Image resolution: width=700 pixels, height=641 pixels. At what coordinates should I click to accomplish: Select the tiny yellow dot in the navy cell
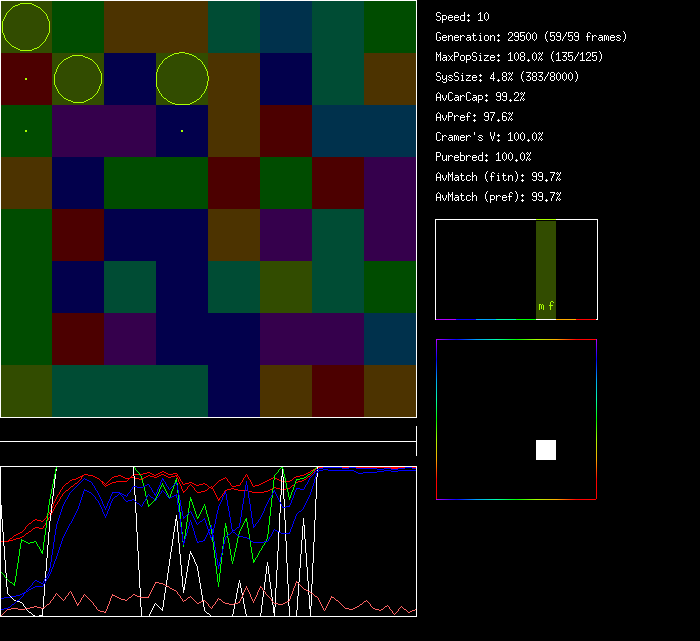coord(182,130)
